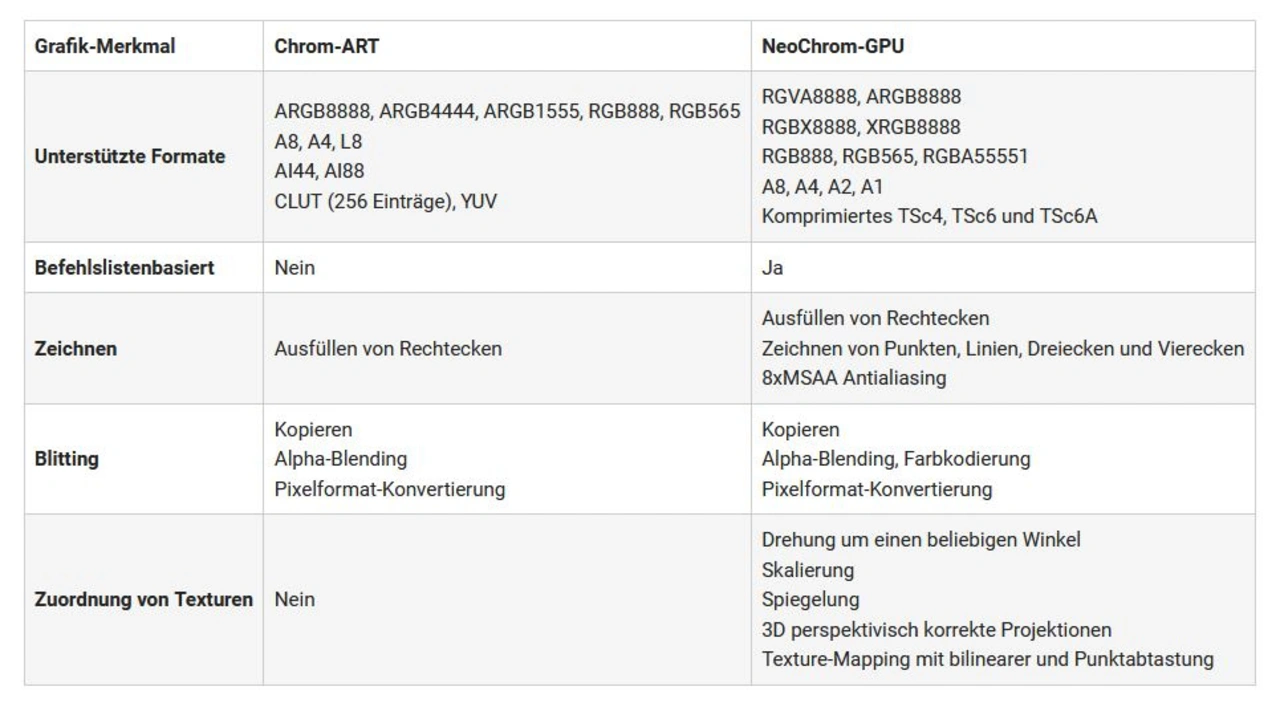Select the Zuordnung von Texturen row label
The width and height of the screenshot is (1280, 711).
point(144,600)
